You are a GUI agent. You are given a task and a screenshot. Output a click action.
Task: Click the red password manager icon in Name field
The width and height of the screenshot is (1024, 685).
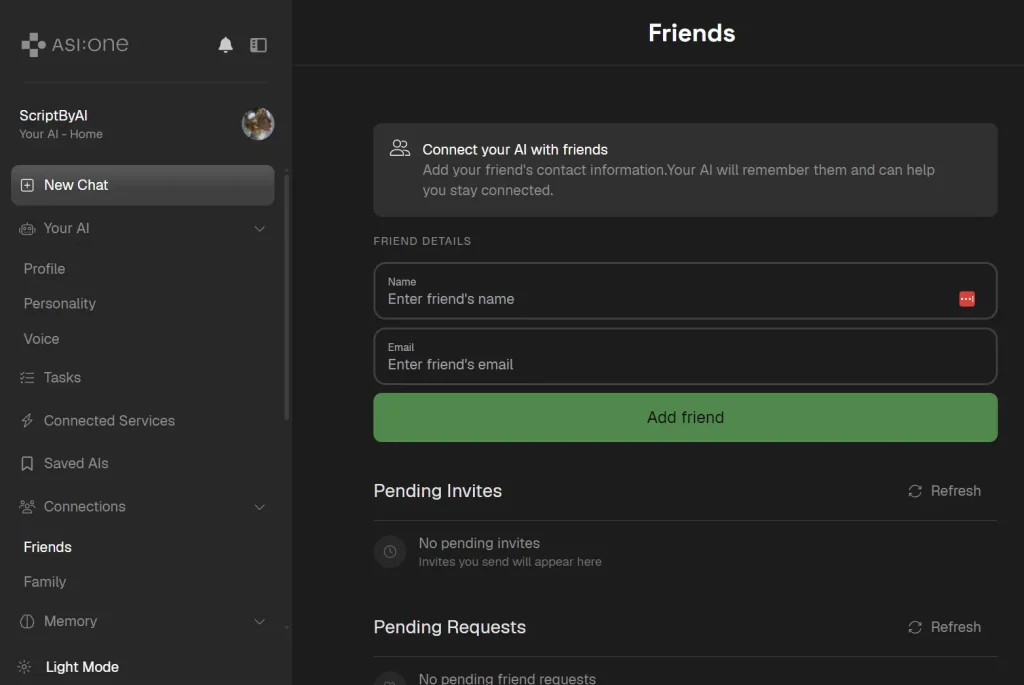point(966,299)
